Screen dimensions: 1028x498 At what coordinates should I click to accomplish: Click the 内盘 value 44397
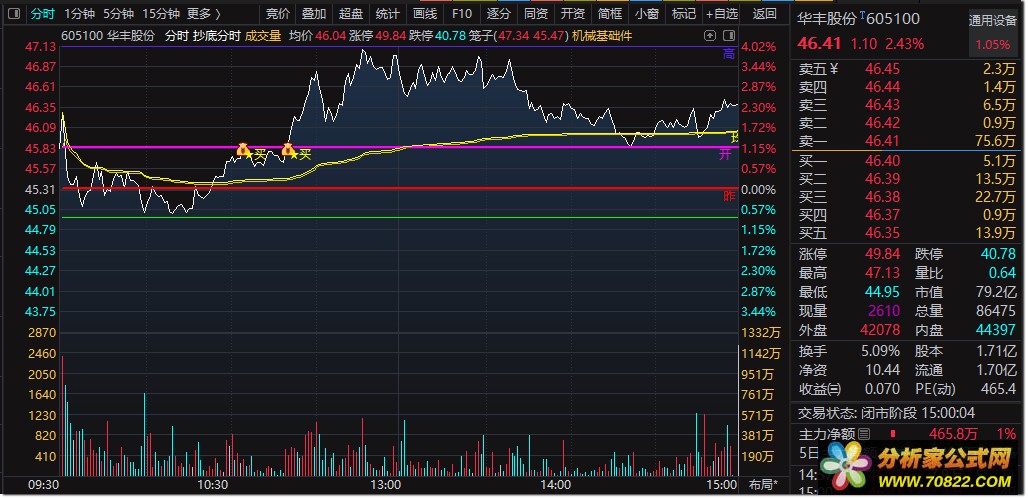tap(997, 330)
